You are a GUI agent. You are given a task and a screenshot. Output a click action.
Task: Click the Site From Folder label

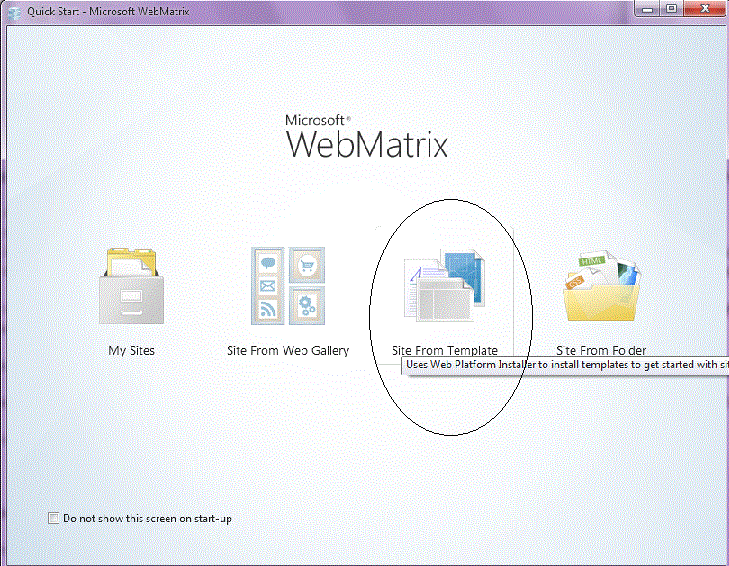601,351
